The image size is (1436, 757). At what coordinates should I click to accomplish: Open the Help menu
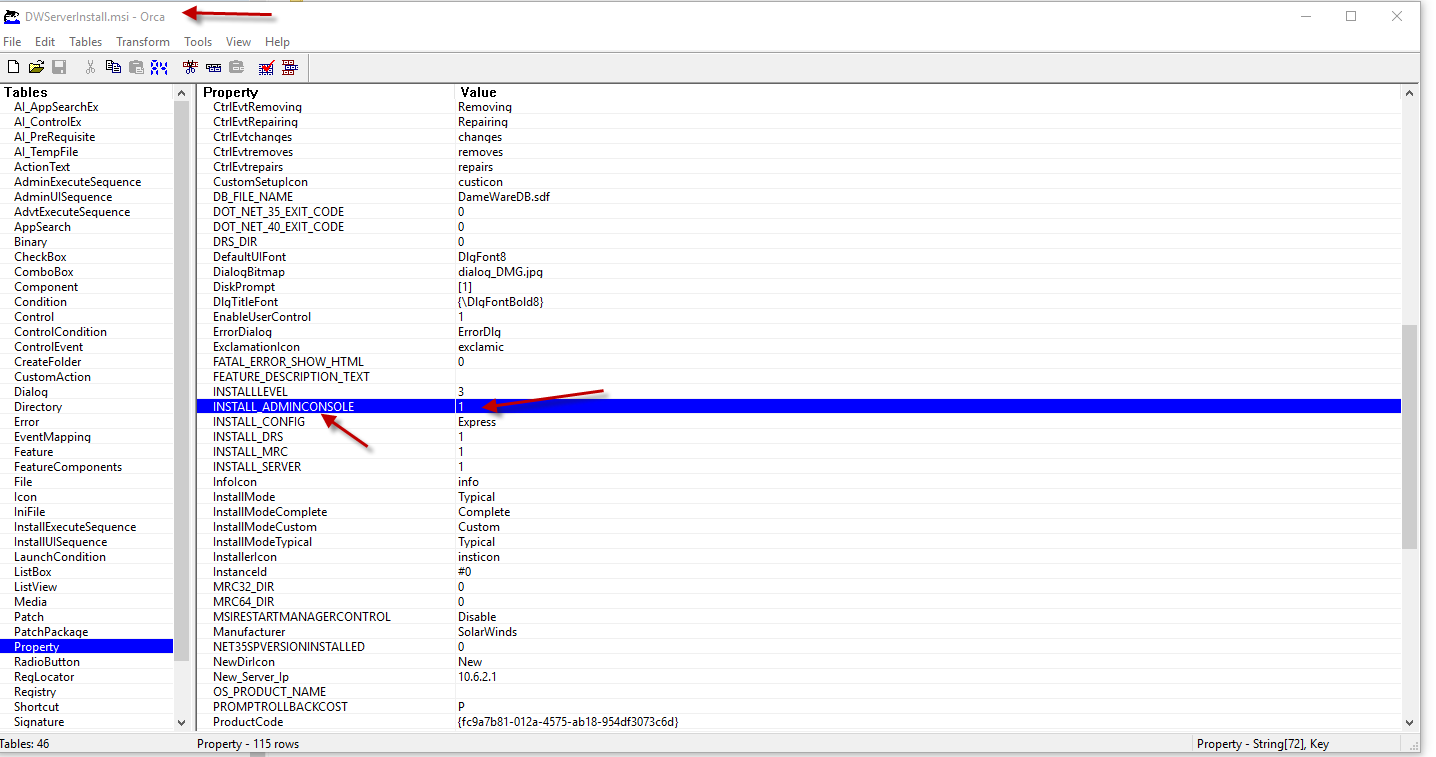coord(277,42)
